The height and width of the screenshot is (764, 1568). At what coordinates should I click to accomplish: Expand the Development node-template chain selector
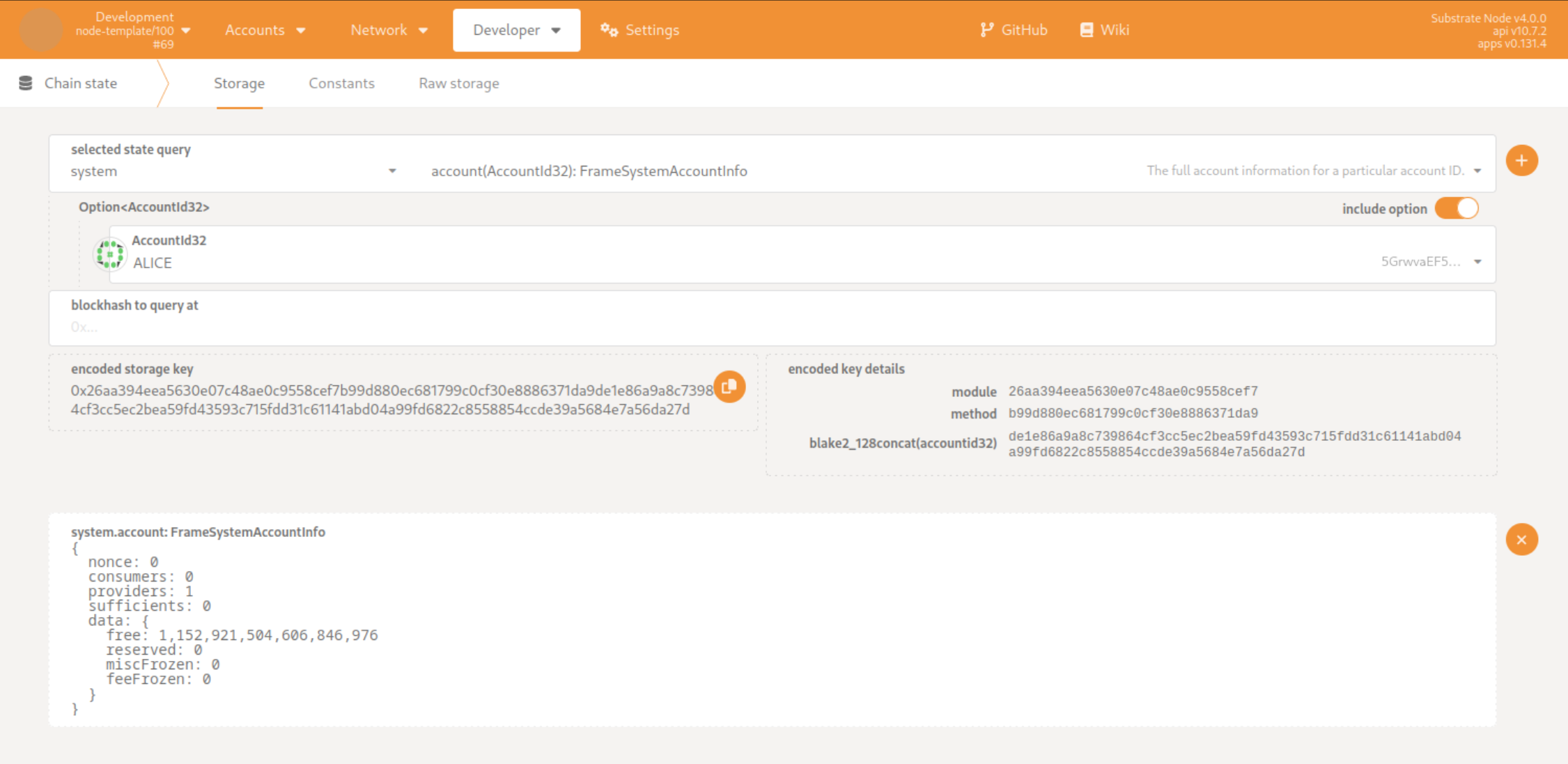click(185, 31)
